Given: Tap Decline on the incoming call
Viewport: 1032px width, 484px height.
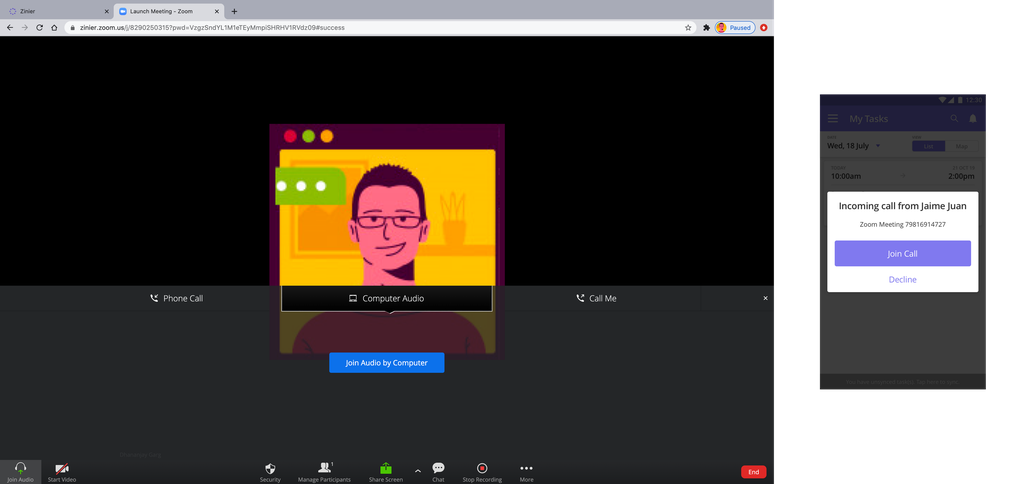Looking at the screenshot, I should [902, 279].
